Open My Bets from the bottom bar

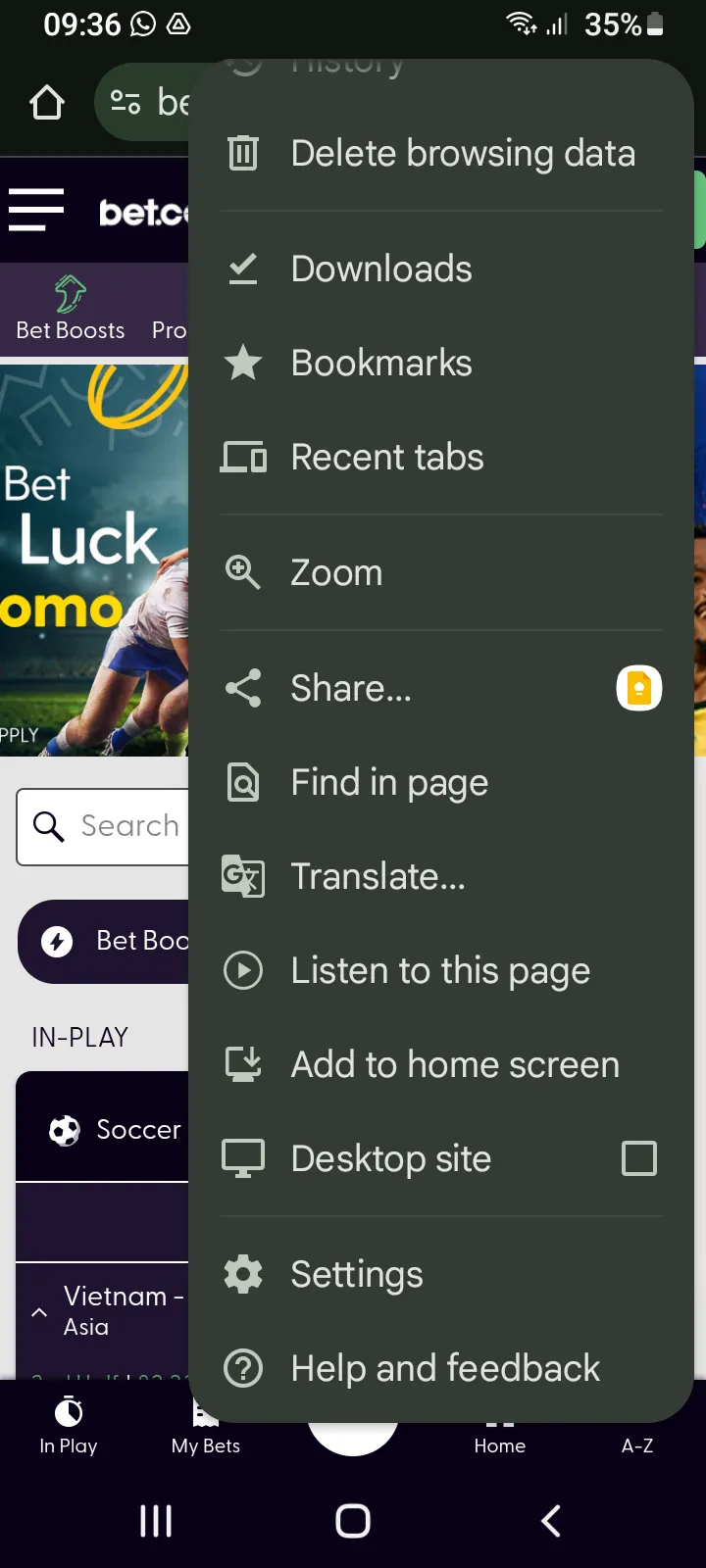coord(205,1427)
